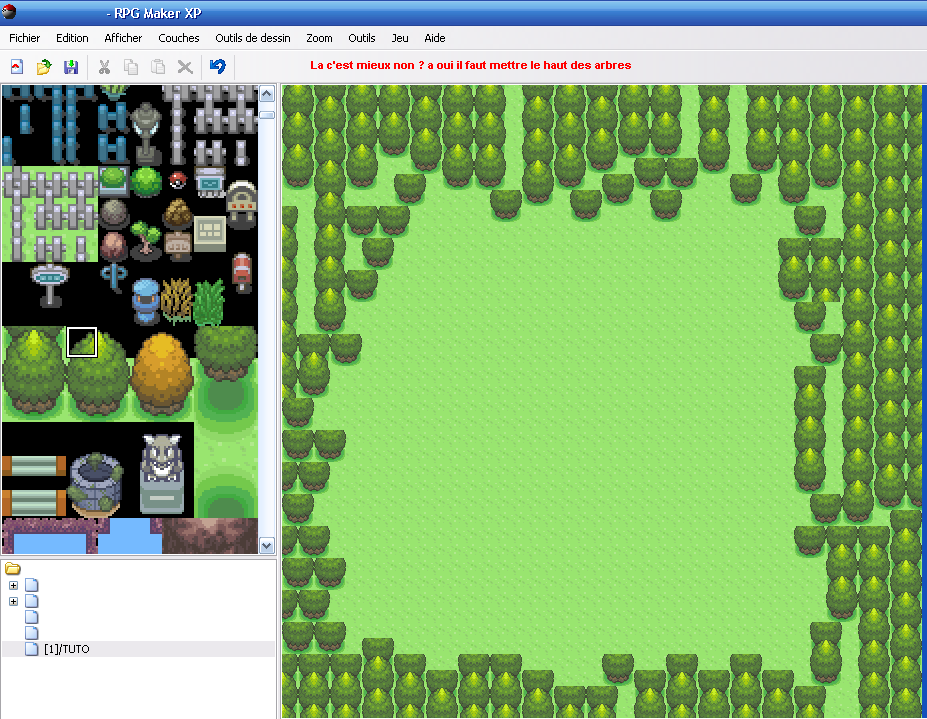Select the tall green grass tile
The width and height of the screenshot is (927, 719).
pyautogui.click(x=209, y=302)
